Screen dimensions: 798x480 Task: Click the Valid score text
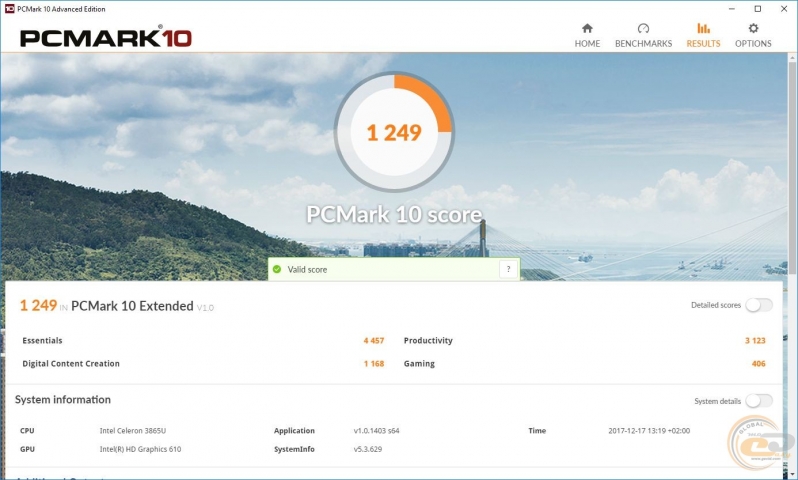coord(307,269)
